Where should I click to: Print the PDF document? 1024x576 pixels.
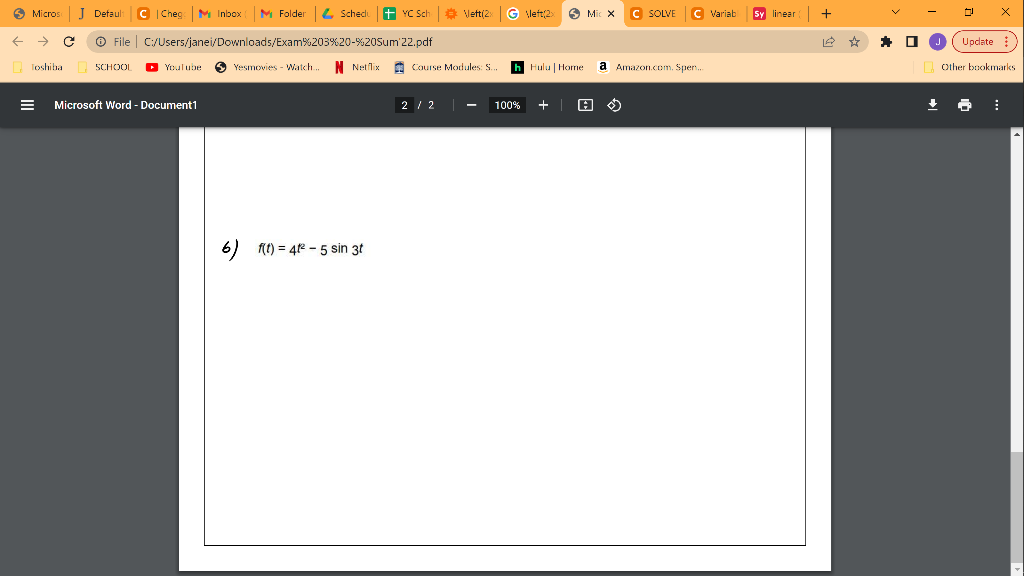(x=964, y=104)
